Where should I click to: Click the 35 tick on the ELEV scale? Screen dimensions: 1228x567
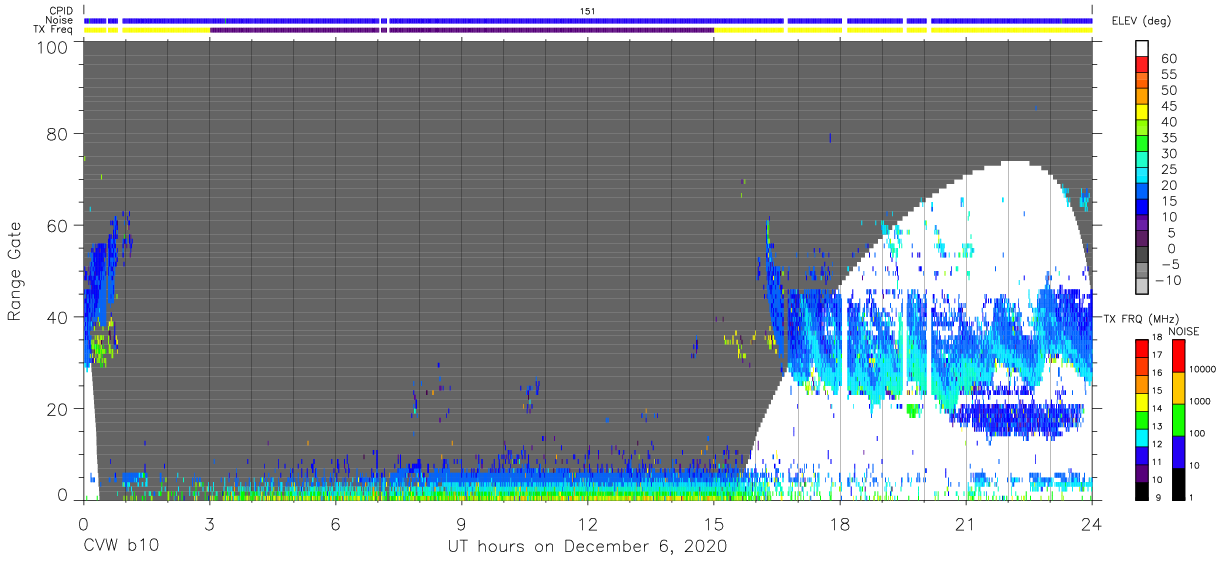click(1168, 138)
